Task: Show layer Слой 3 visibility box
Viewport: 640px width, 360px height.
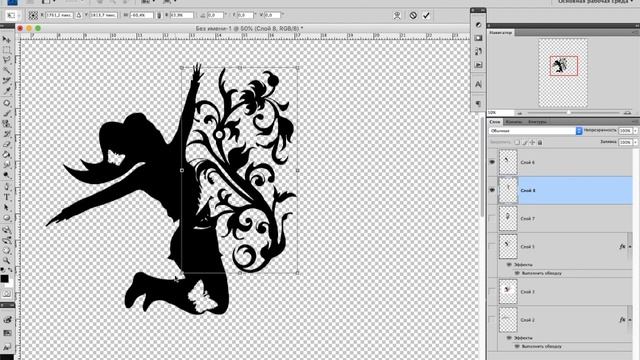Action: [492, 291]
